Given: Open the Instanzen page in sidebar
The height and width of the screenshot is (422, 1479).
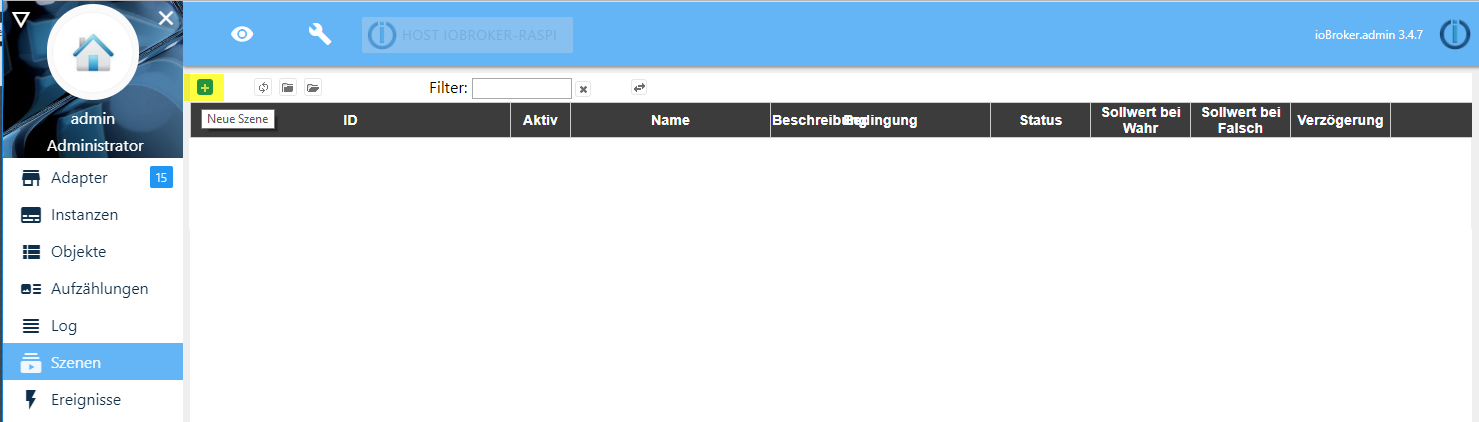Looking at the screenshot, I should [x=84, y=215].
